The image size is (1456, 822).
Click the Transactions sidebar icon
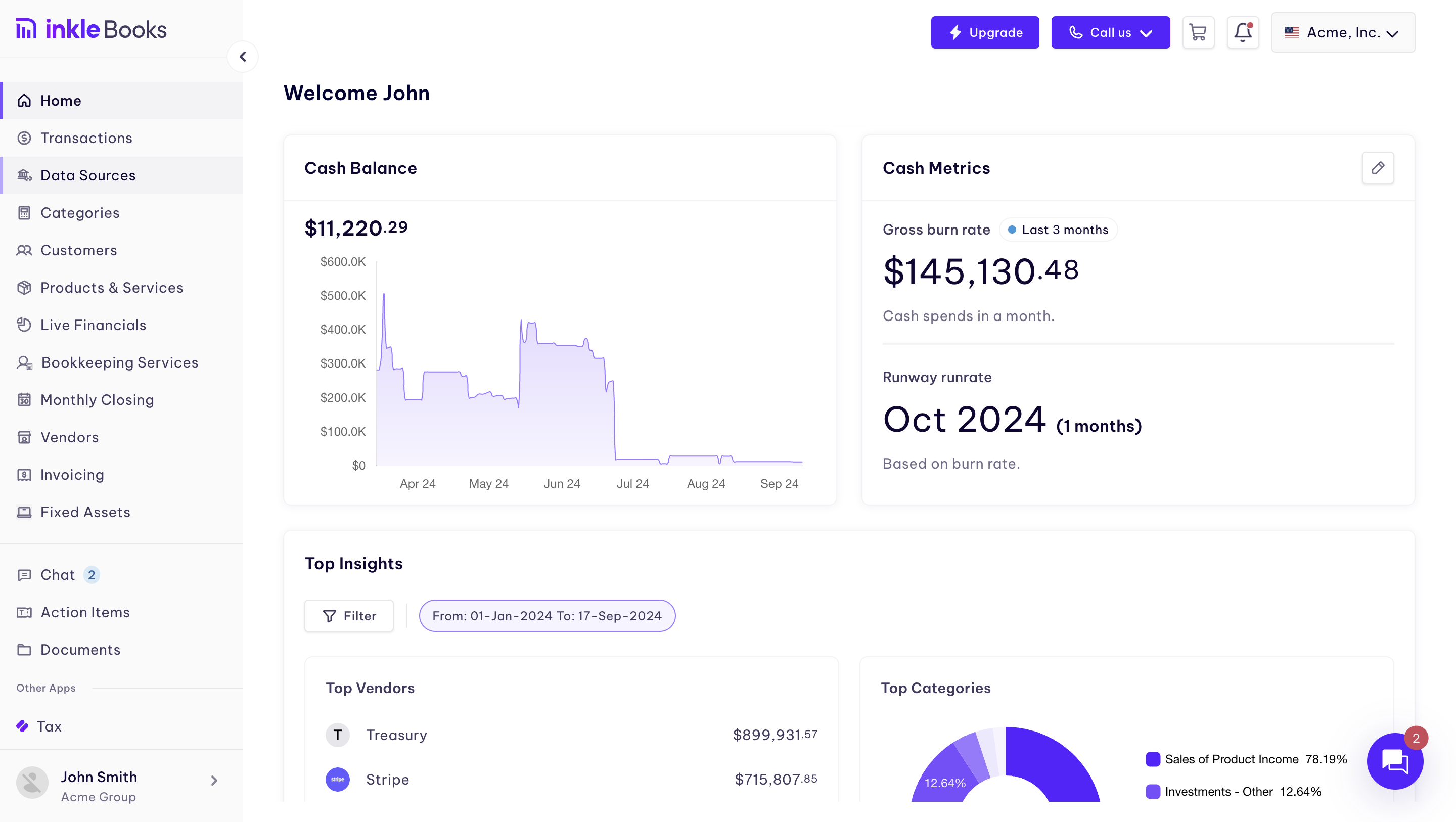pyautogui.click(x=24, y=137)
